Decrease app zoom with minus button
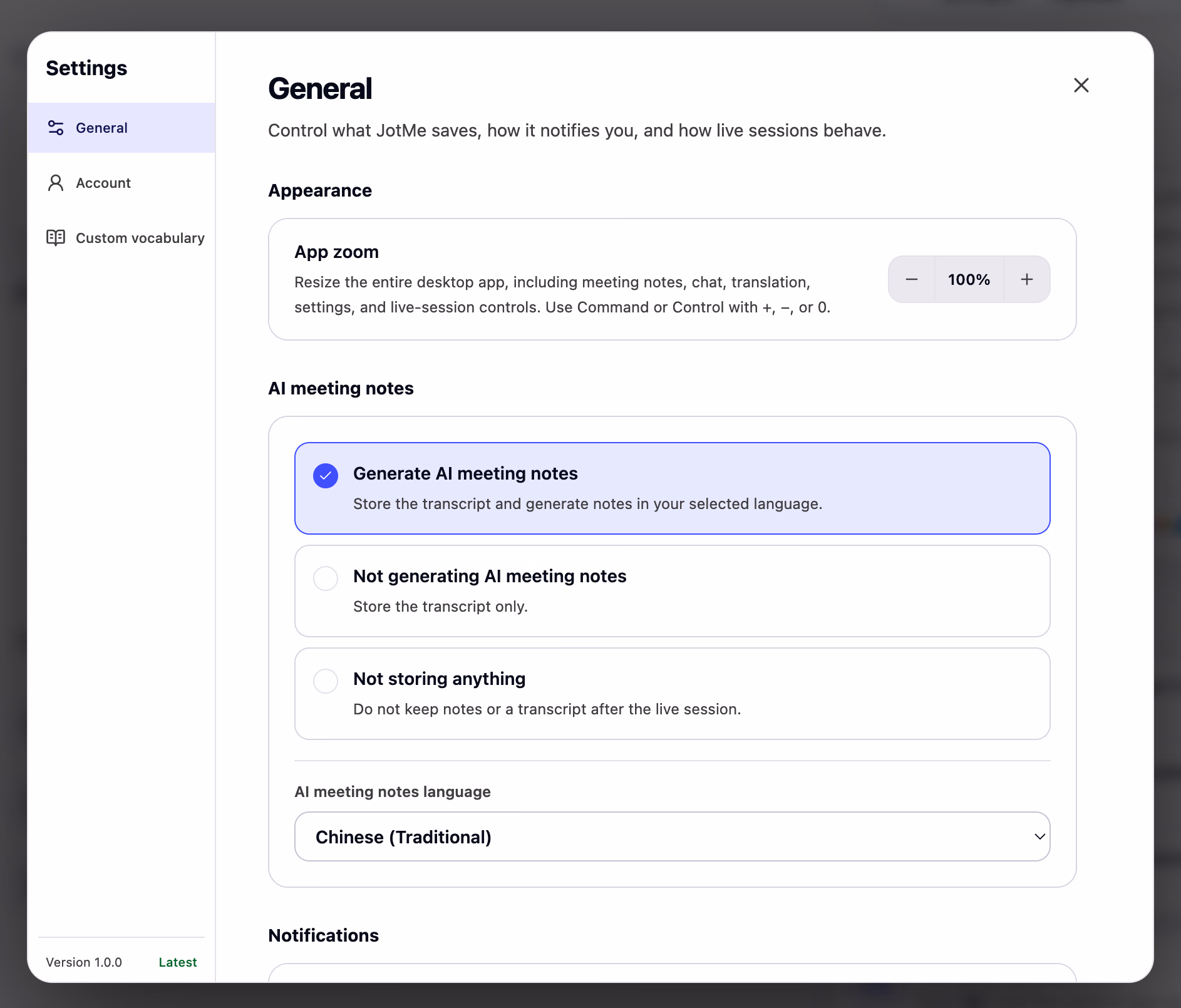 pyautogui.click(x=912, y=279)
